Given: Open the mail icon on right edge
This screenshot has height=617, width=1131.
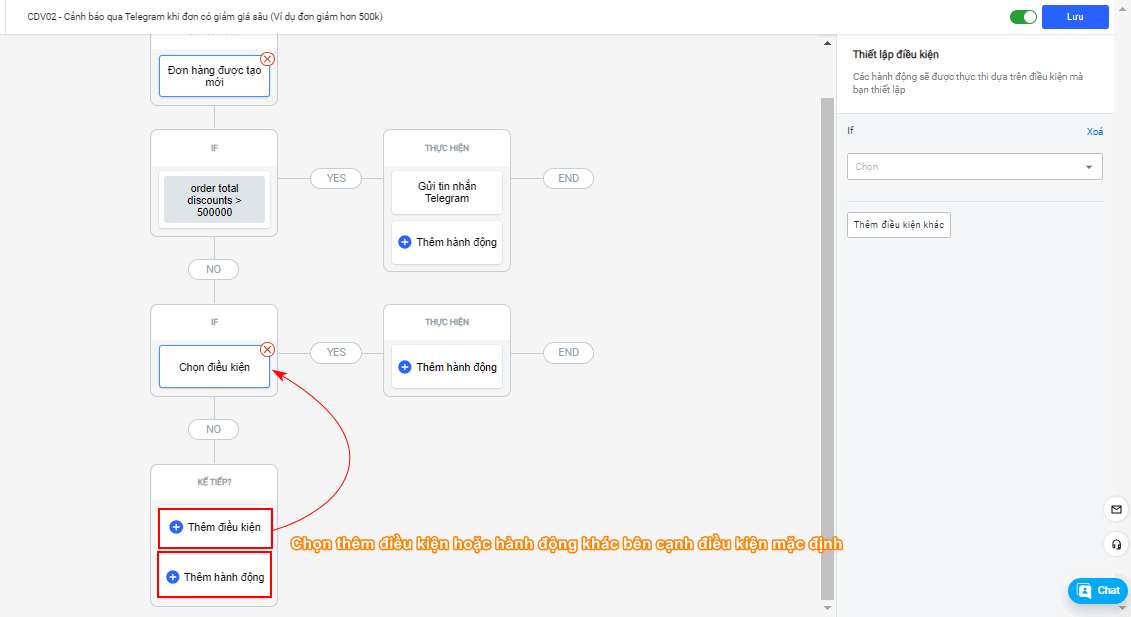Looking at the screenshot, I should point(1116,509).
